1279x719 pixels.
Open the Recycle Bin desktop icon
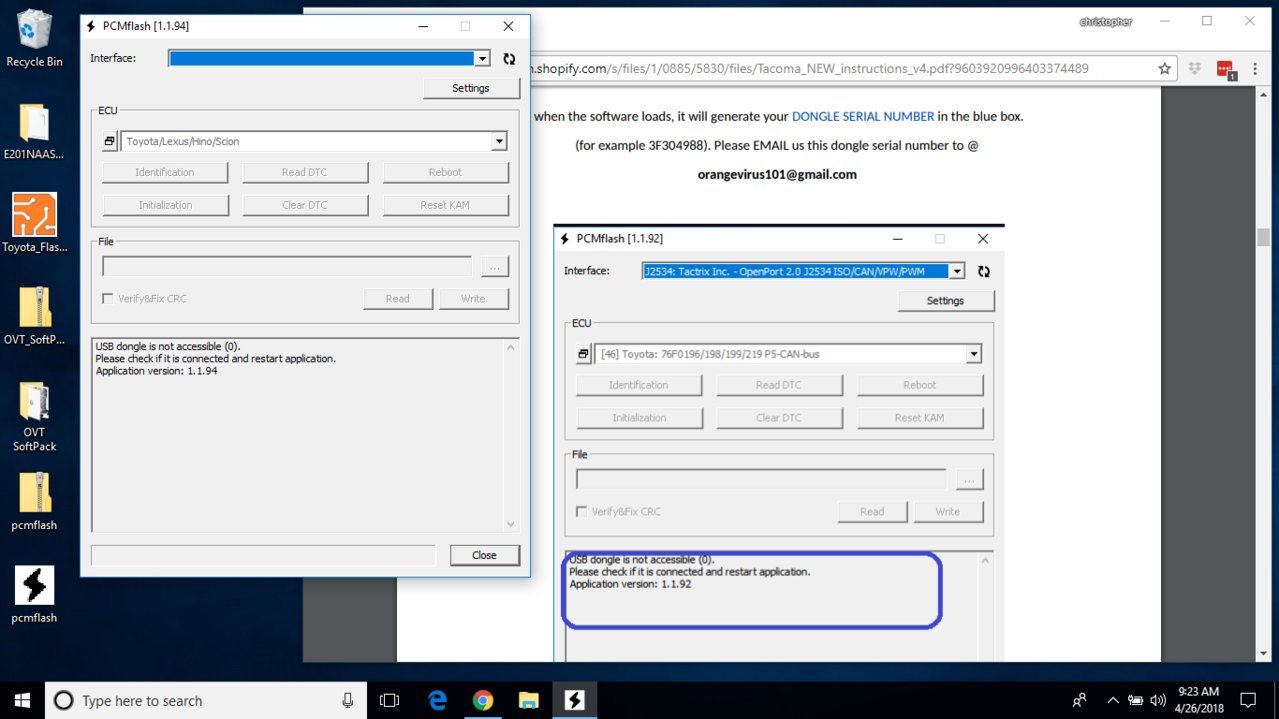34,38
